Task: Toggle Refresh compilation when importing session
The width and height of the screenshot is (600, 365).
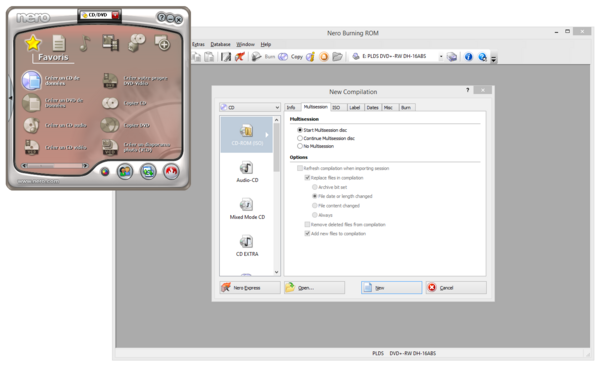Action: coord(343,168)
